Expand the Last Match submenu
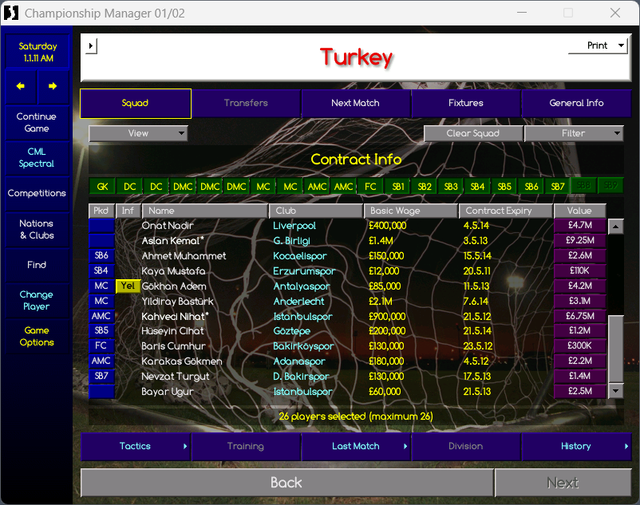The width and height of the screenshot is (640, 505). click(x=405, y=446)
